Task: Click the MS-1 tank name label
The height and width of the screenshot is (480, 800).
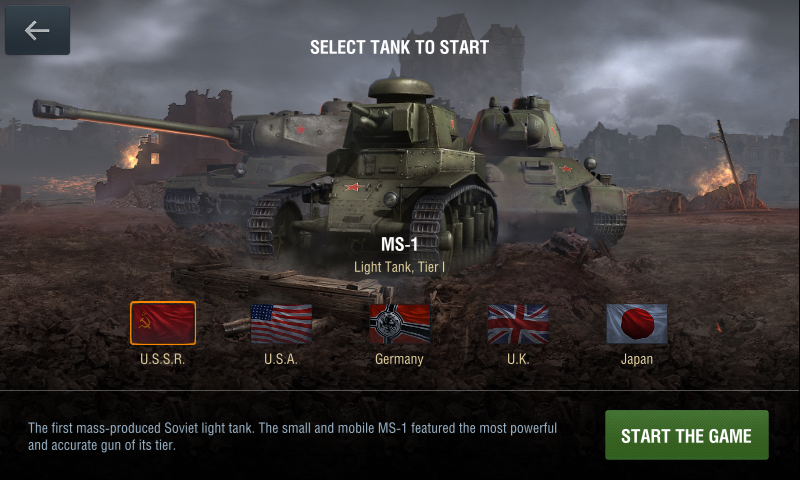Action: (399, 244)
